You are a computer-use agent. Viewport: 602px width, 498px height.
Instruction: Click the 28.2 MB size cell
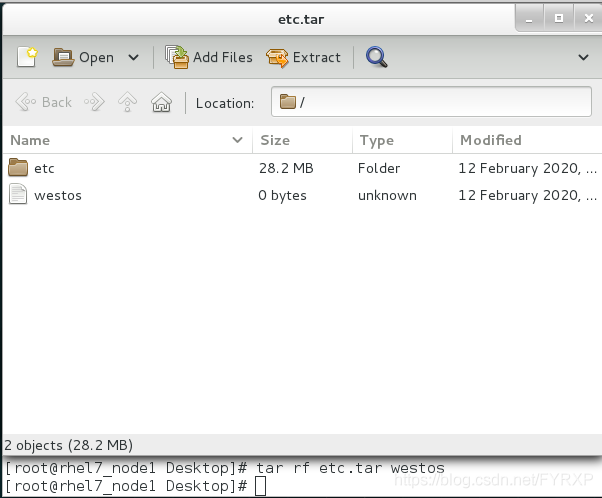click(286, 168)
